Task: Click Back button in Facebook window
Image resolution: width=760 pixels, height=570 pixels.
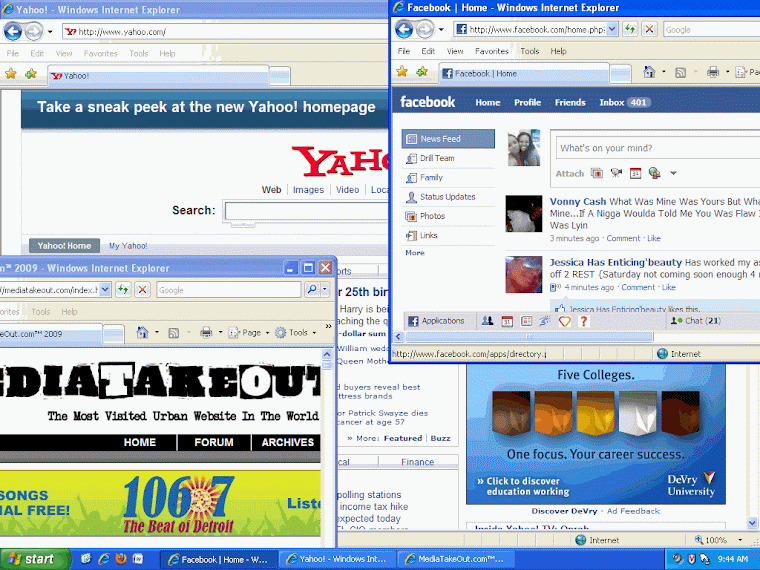Action: [x=404, y=30]
